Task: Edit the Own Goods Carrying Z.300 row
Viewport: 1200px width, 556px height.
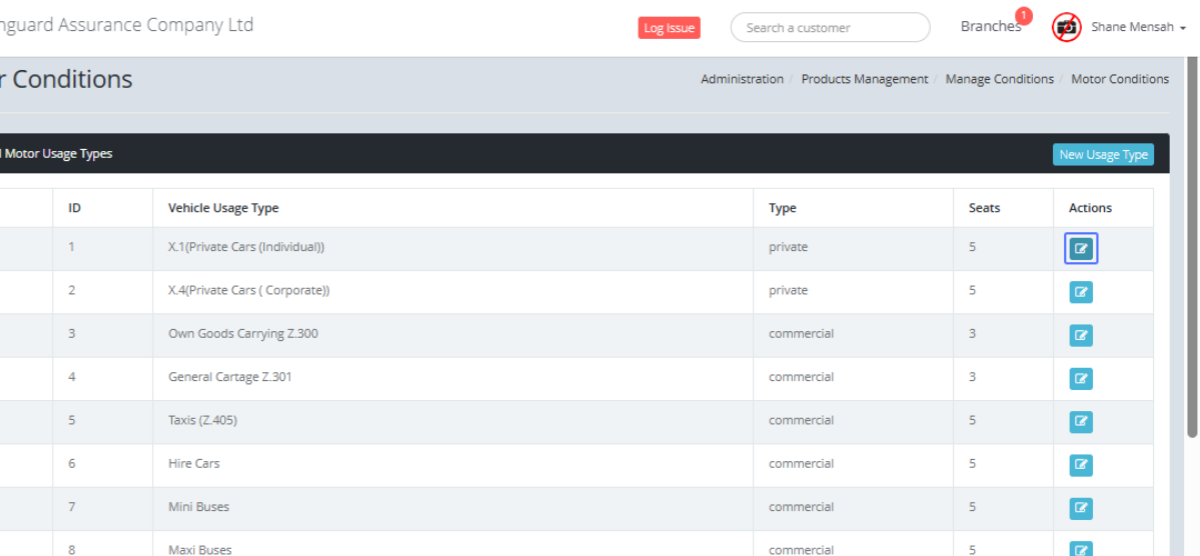Action: pyautogui.click(x=1081, y=335)
